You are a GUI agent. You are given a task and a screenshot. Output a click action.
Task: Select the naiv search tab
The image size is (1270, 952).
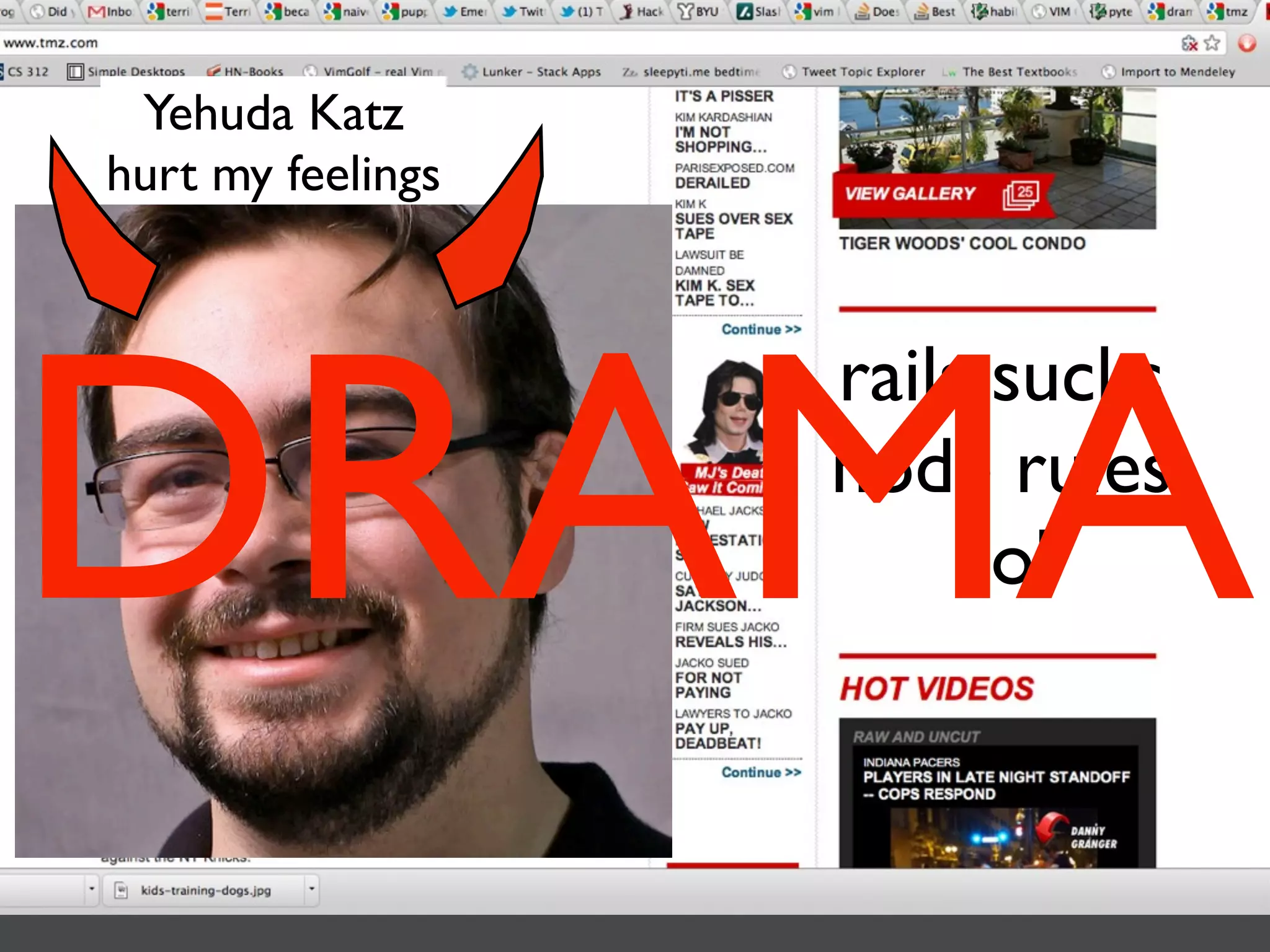click(346, 12)
